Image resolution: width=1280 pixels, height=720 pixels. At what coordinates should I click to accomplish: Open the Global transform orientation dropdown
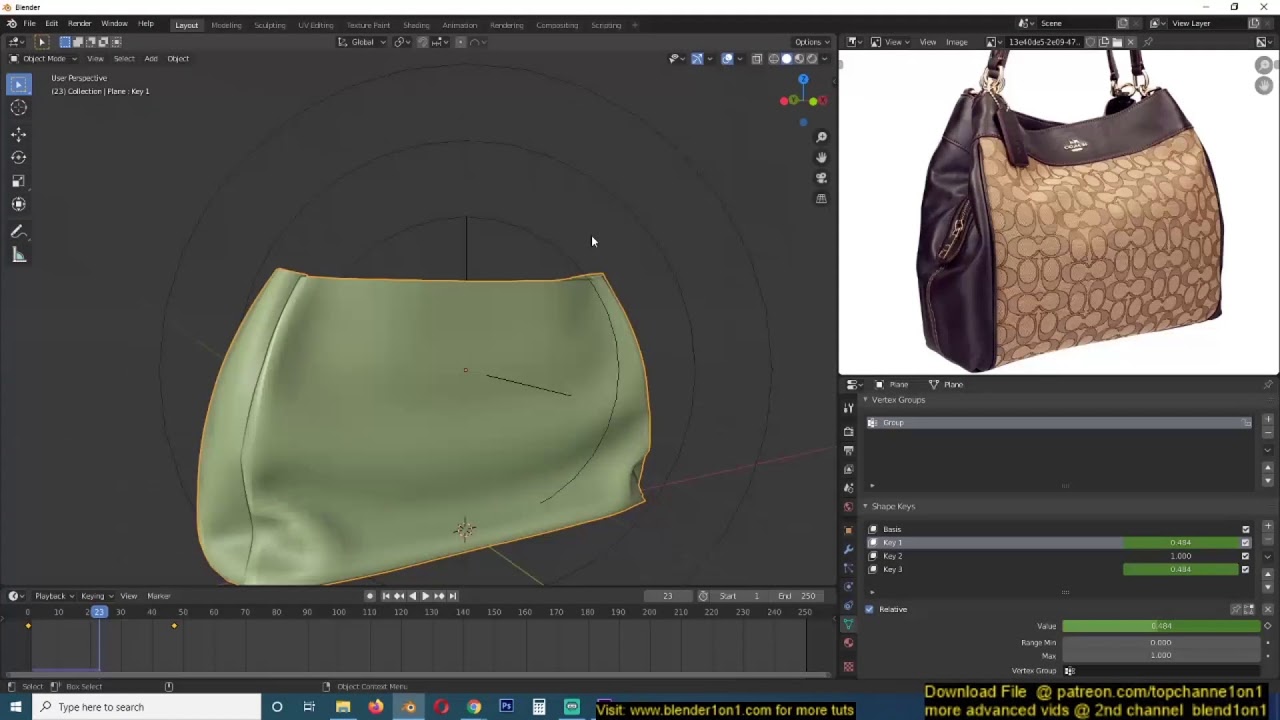point(362,42)
